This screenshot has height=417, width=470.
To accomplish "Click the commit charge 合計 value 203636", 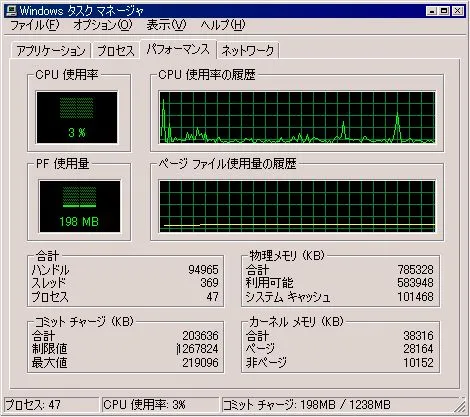I will (200, 335).
